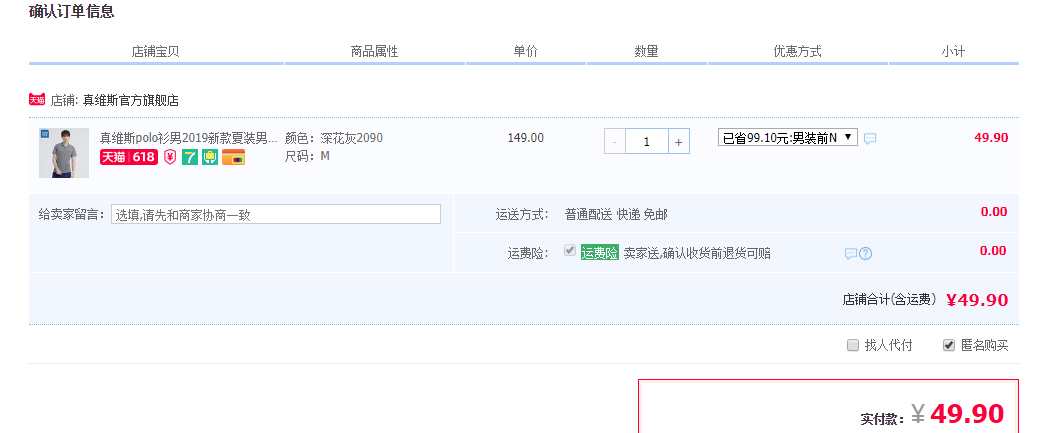Image resolution: width=1060 pixels, height=433 pixels.
Task: Click the item subtotal 49.90
Action: [991, 138]
